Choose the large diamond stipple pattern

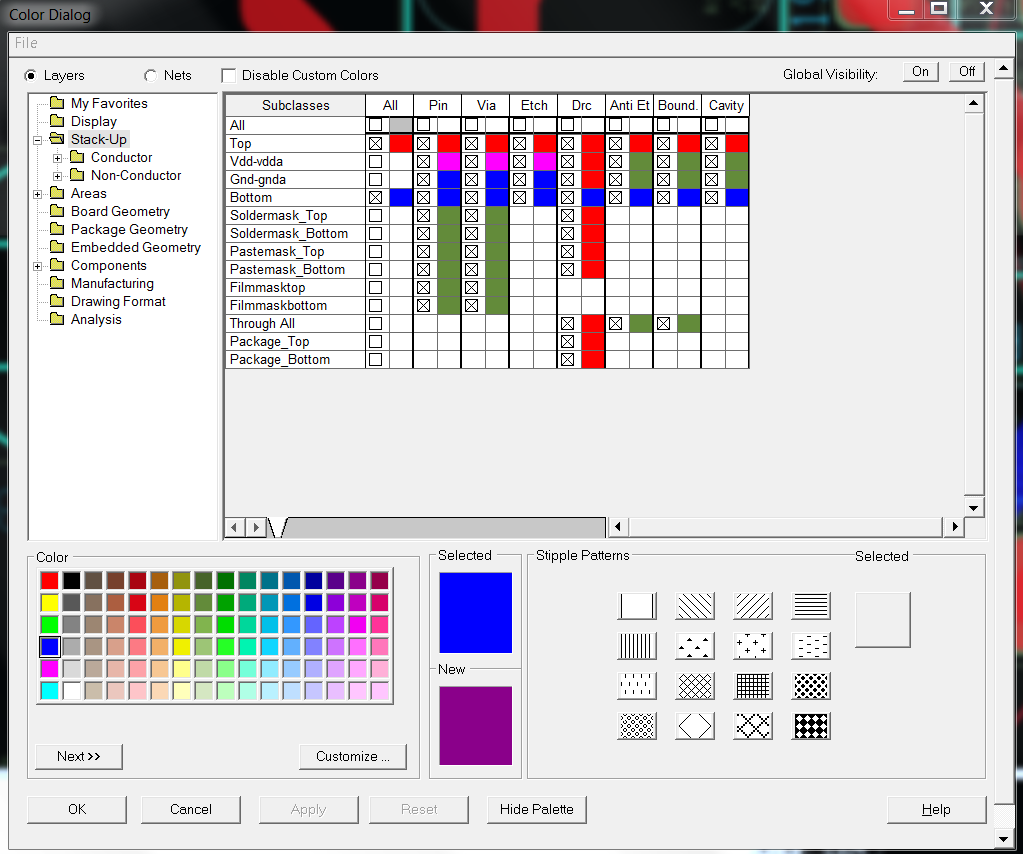click(x=694, y=726)
